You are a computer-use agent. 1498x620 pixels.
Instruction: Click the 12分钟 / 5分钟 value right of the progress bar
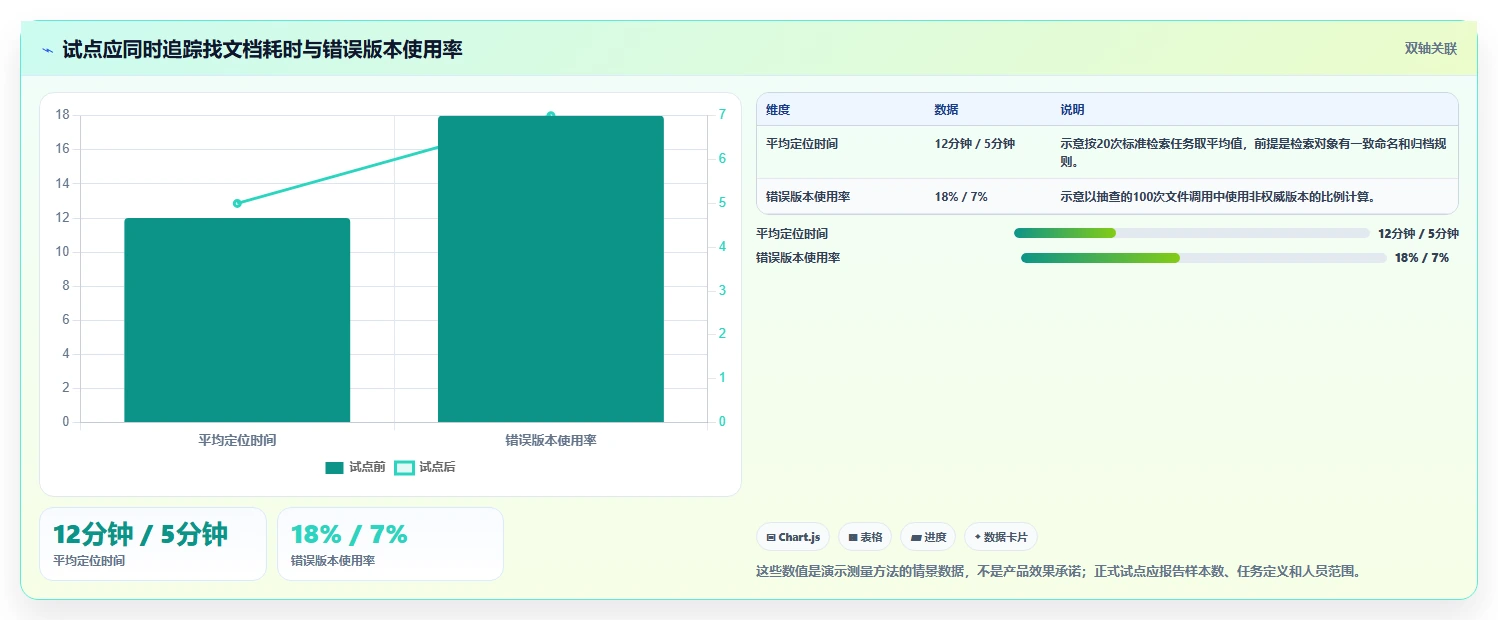[1418, 234]
